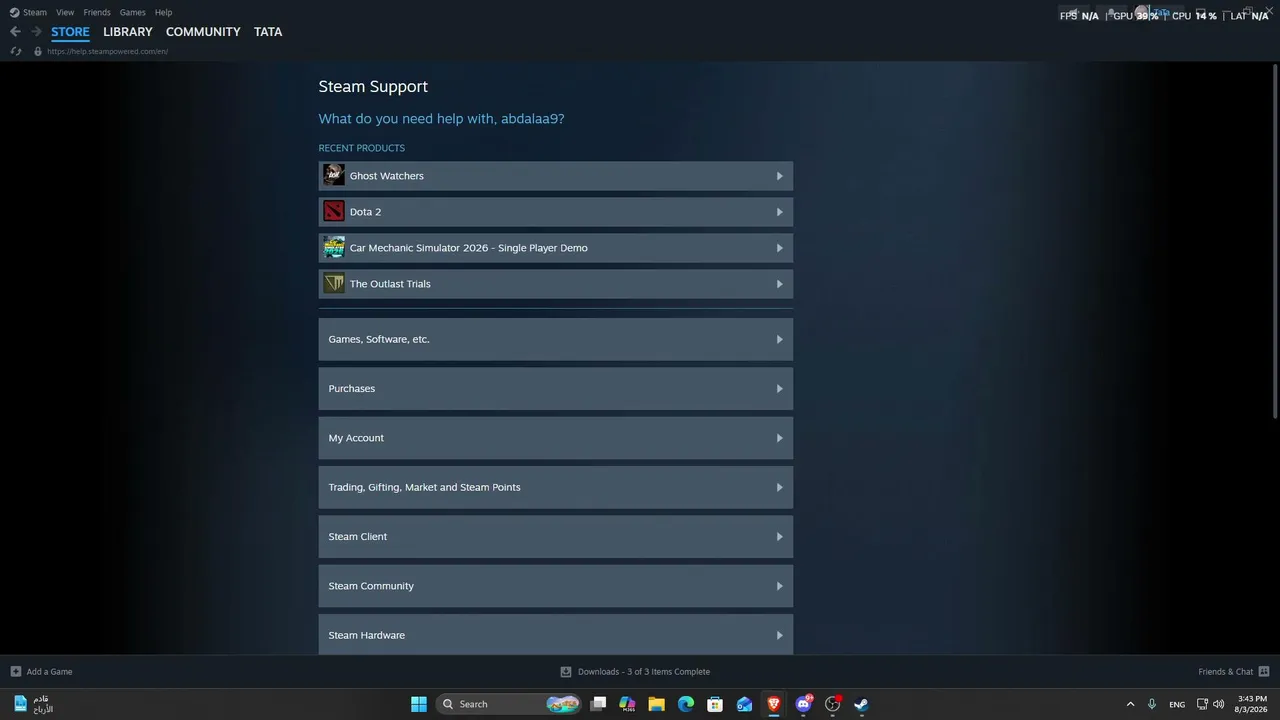
Task: Open Brave browser from the taskbar
Action: click(774, 704)
